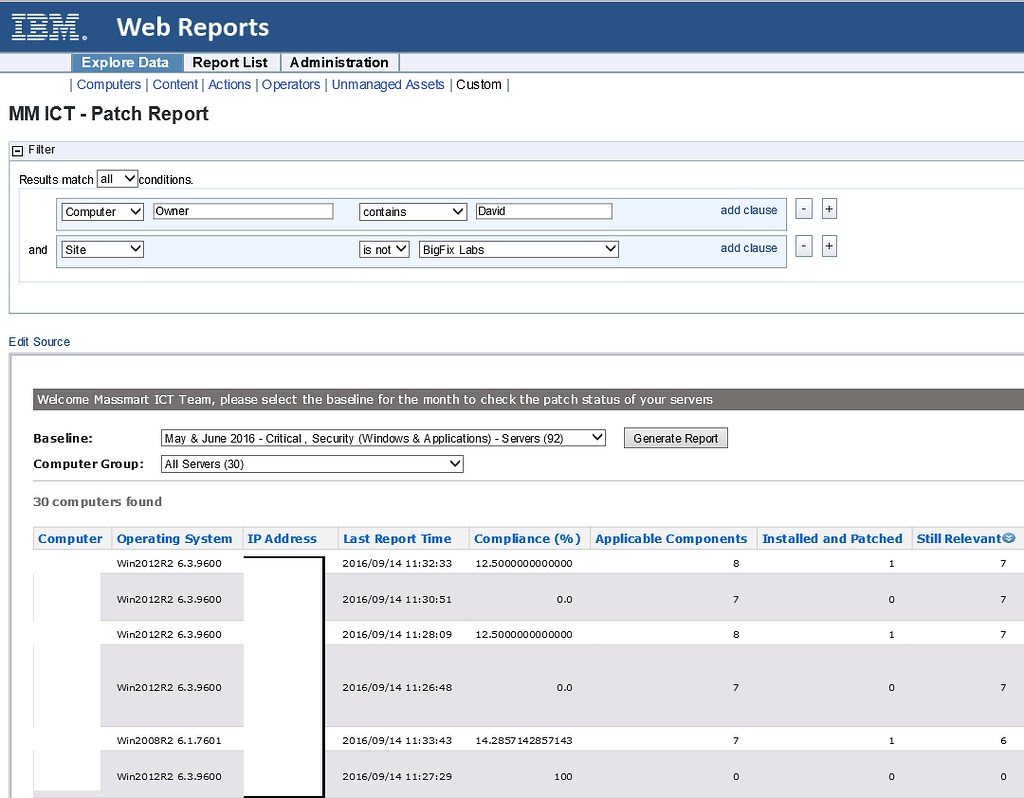This screenshot has width=1024, height=798.
Task: Open the Baseline selection dropdown
Action: pos(383,437)
